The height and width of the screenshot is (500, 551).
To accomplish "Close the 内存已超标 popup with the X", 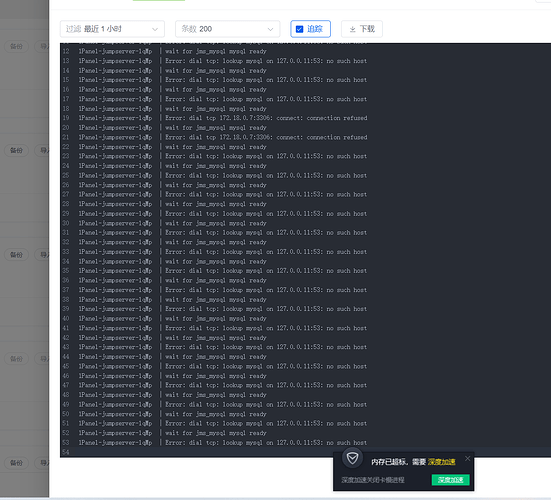I will tap(467, 458).
